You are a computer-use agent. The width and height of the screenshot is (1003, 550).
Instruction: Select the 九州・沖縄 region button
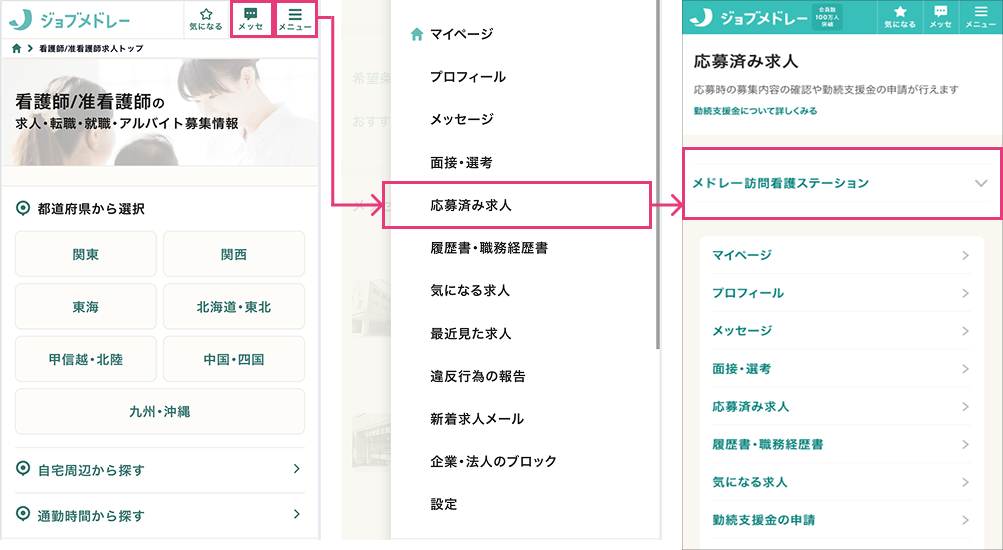tap(160, 411)
